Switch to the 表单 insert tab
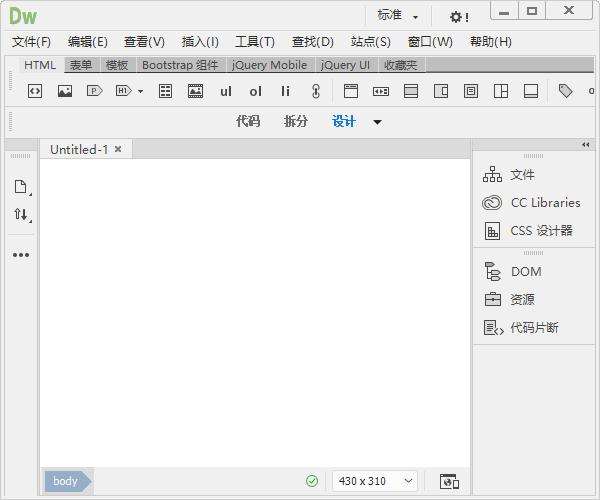 pyautogui.click(x=81, y=65)
